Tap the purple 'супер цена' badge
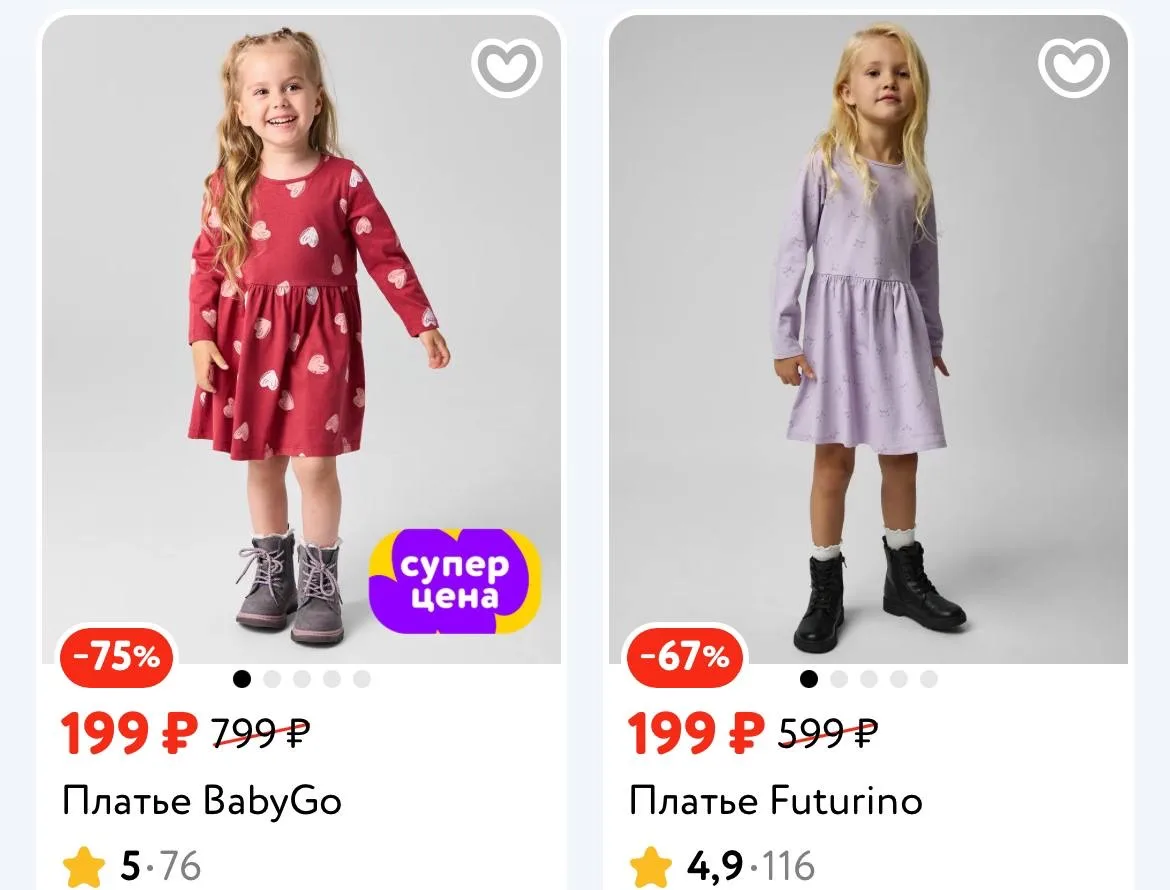1170x890 pixels. point(455,582)
